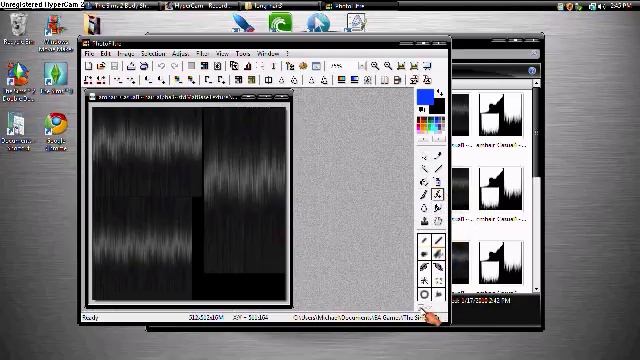Pick the blue foreground color swatch
The image size is (640, 360).
[x=425, y=97]
